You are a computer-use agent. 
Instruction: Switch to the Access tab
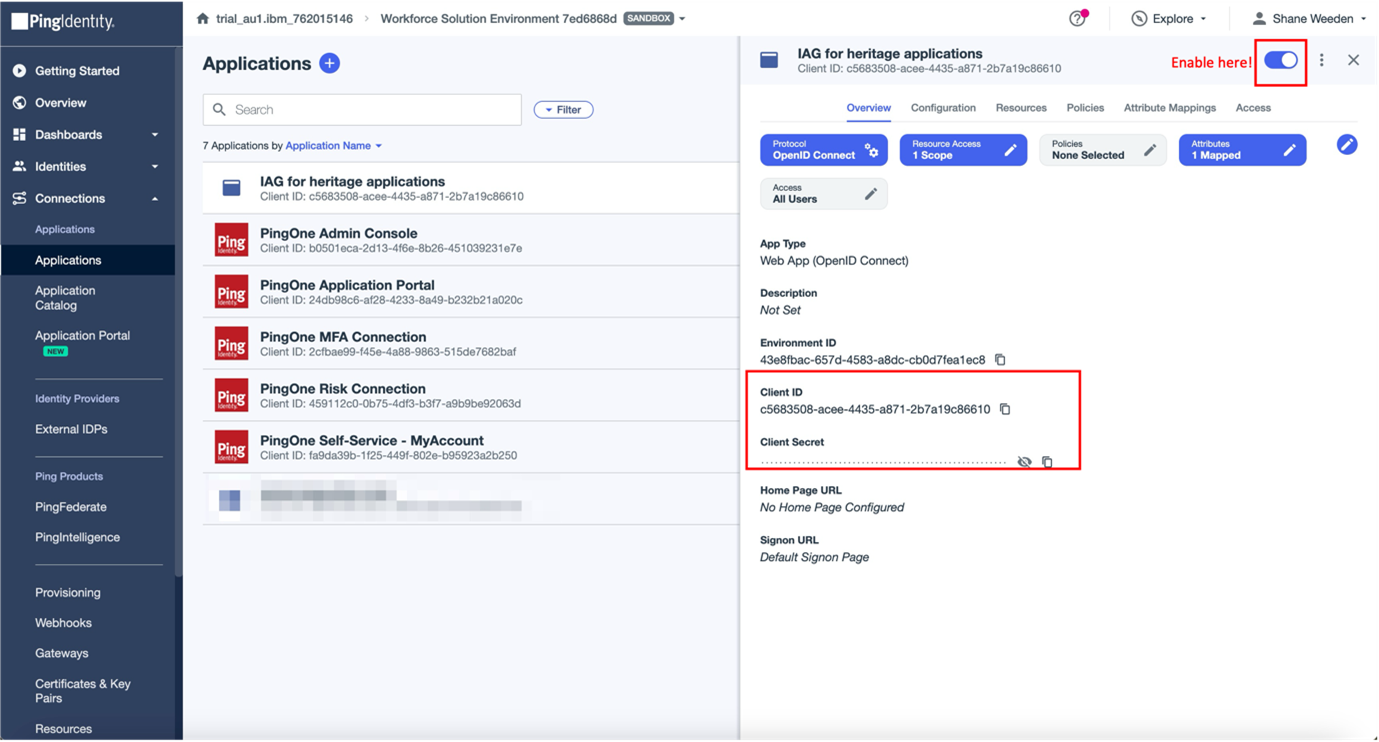[x=1253, y=108]
